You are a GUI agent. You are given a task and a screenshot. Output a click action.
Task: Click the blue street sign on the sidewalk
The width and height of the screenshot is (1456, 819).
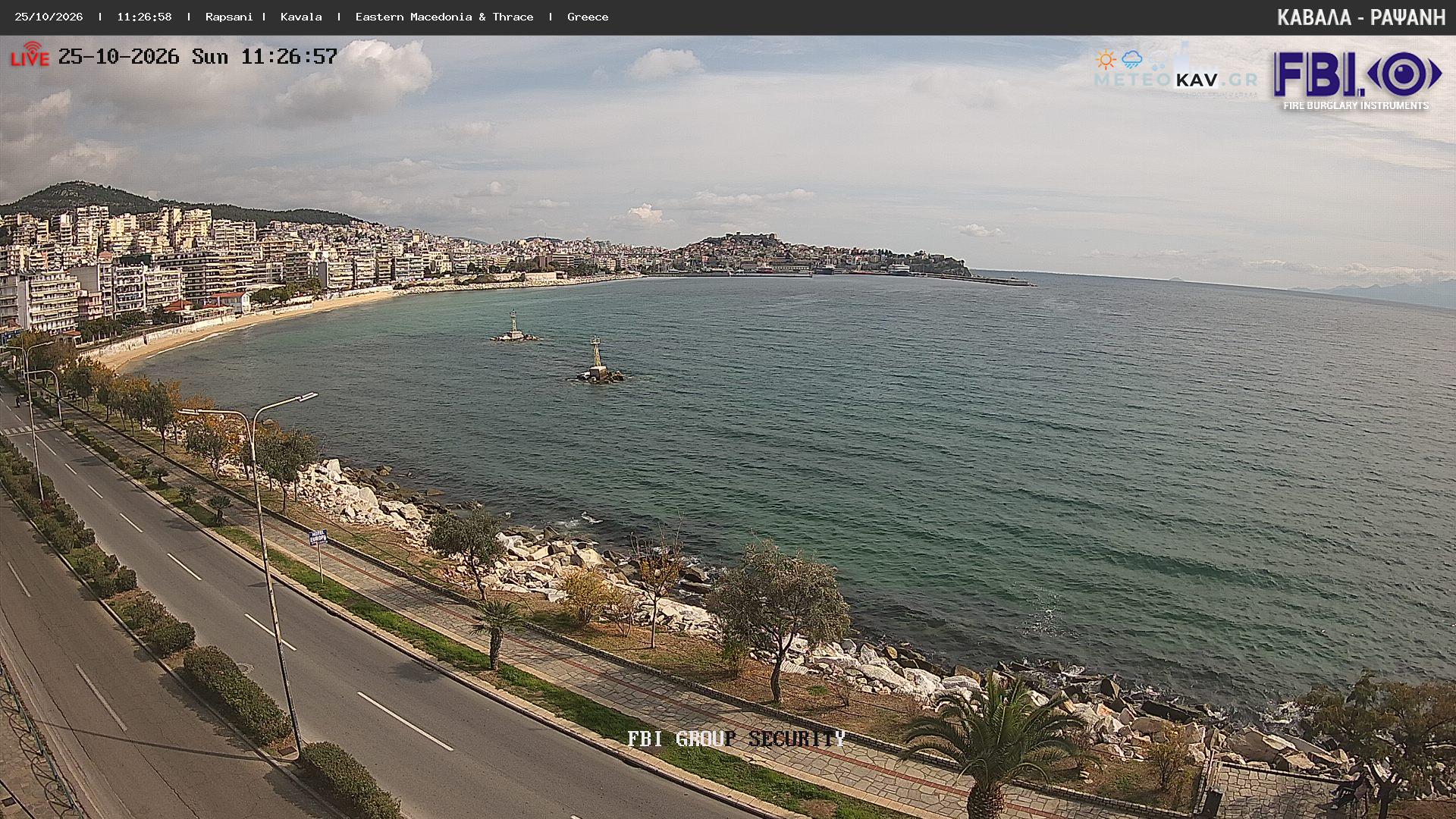click(318, 538)
